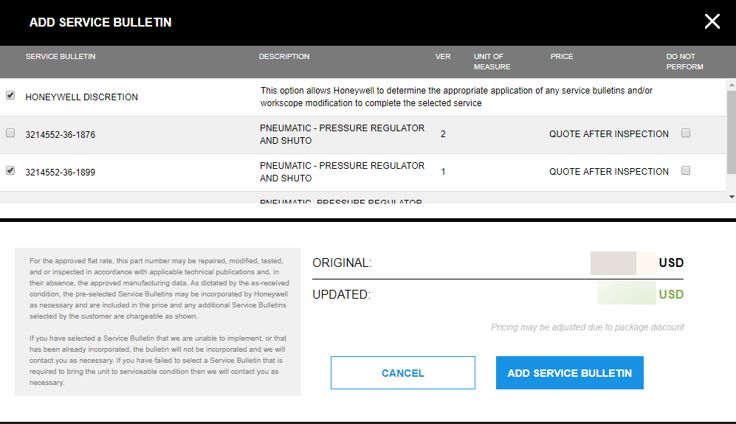Click the Description column header
This screenshot has width=736, height=424.
[x=284, y=57]
